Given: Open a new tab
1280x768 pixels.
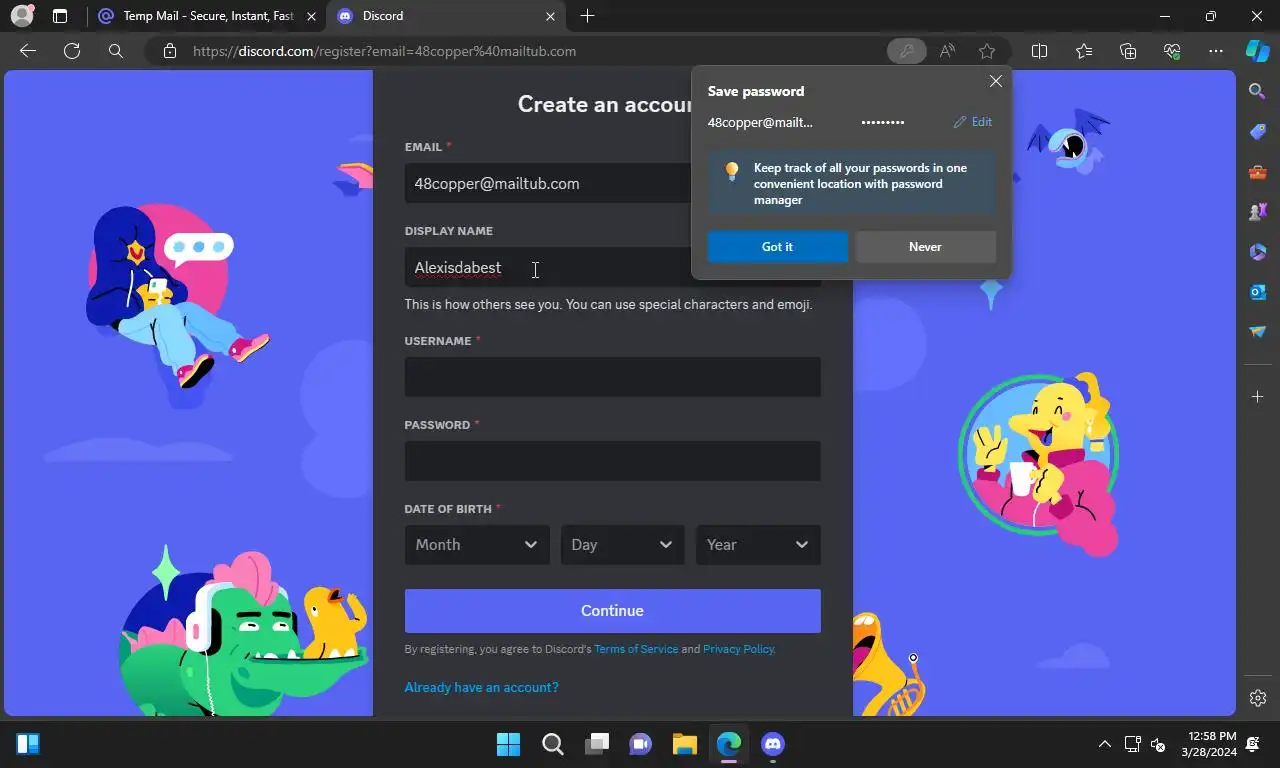Looking at the screenshot, I should 587,16.
